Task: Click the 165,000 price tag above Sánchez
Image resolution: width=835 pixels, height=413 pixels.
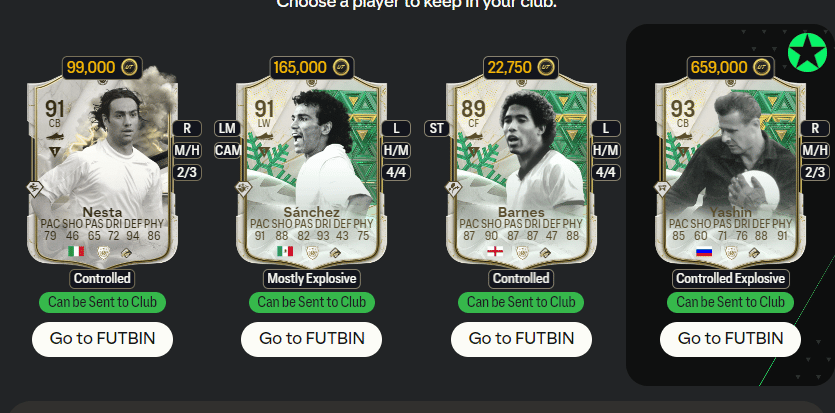Action: (300, 67)
